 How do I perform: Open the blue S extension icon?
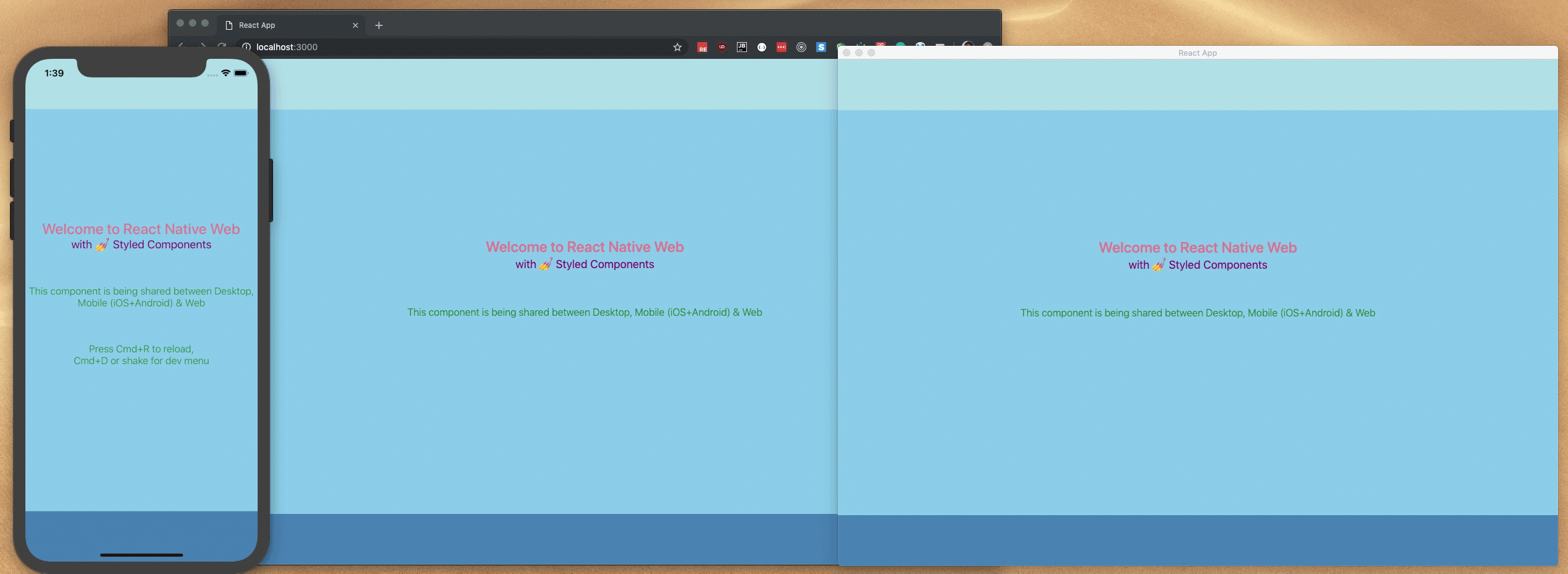821,47
